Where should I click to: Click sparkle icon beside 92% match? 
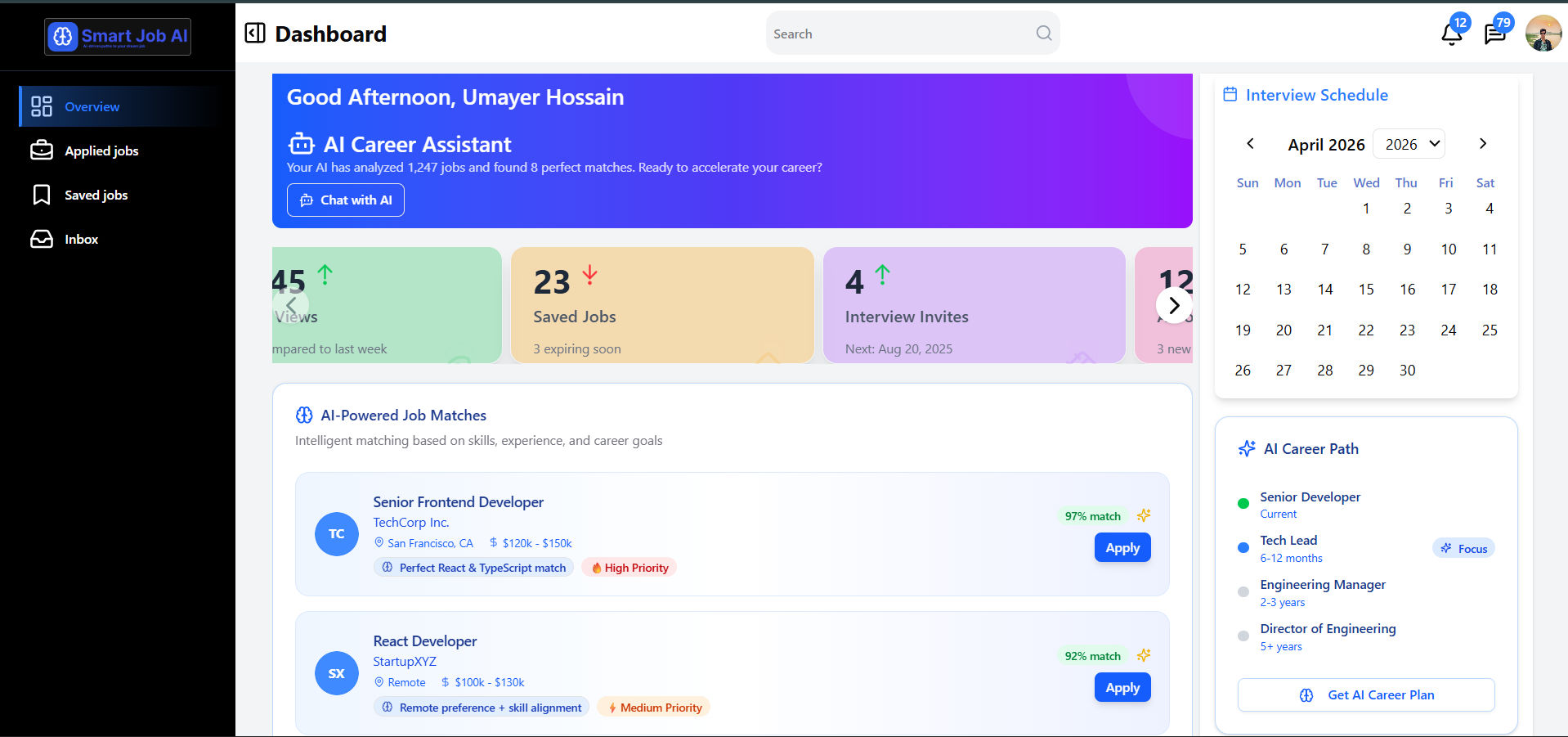click(1144, 655)
